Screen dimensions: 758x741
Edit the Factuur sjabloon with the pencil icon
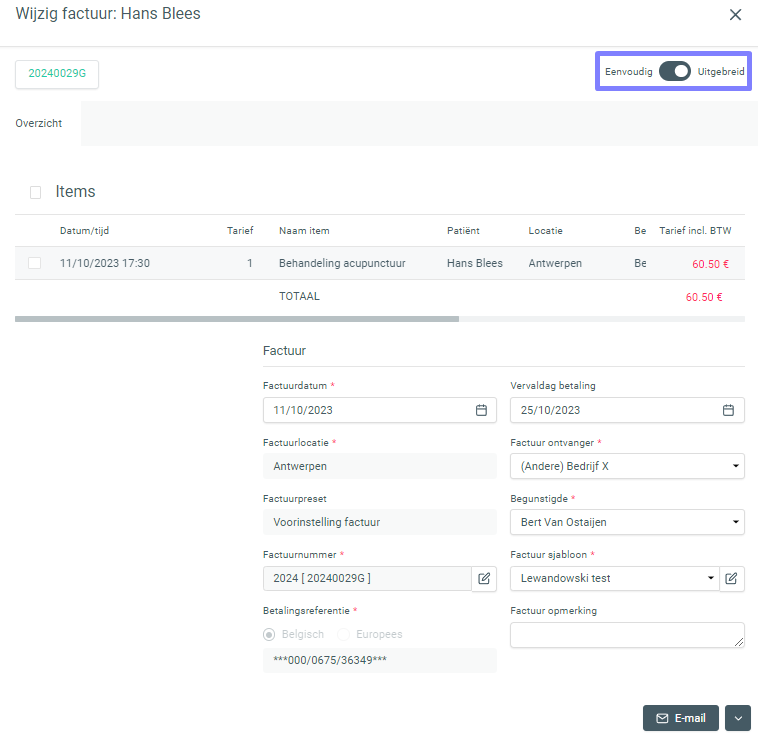pyautogui.click(x=731, y=579)
